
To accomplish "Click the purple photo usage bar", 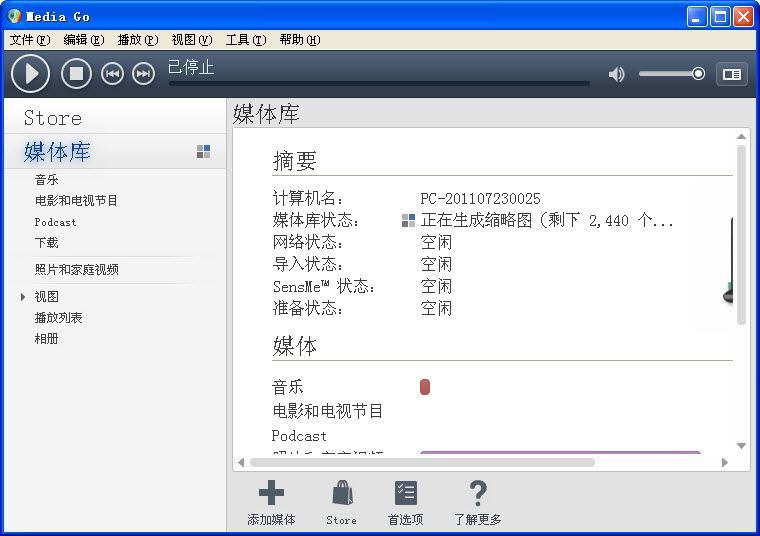I will click(x=560, y=452).
